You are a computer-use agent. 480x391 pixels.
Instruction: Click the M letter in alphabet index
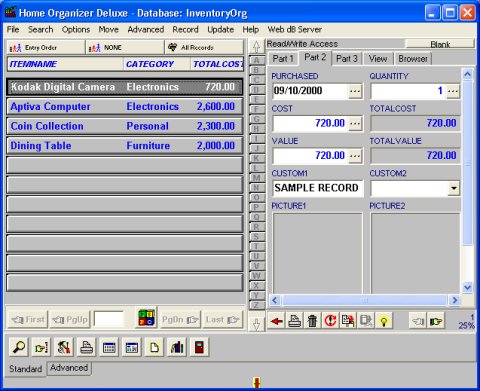pyautogui.click(x=256, y=178)
